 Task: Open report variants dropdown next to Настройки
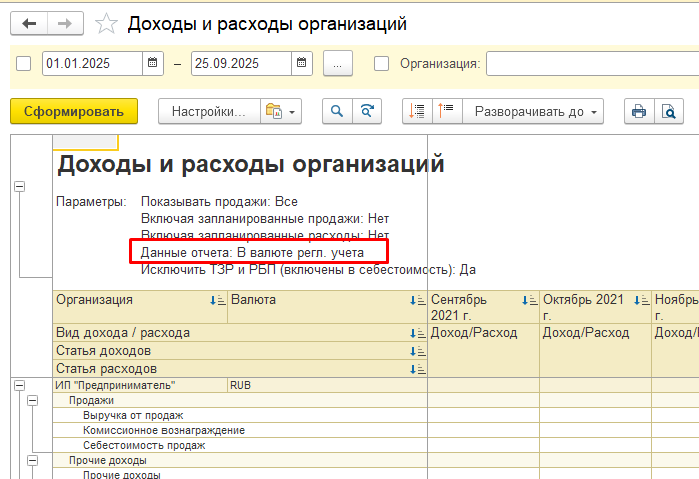[x=280, y=112]
